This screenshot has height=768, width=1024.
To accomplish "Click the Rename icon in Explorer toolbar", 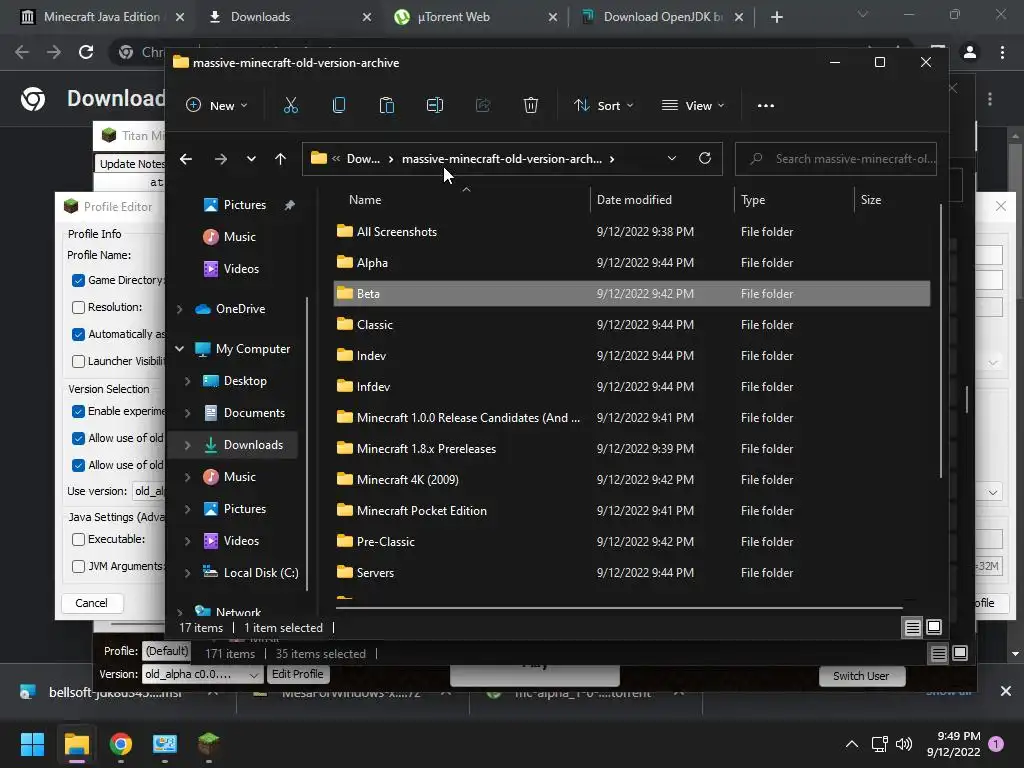I will [435, 105].
